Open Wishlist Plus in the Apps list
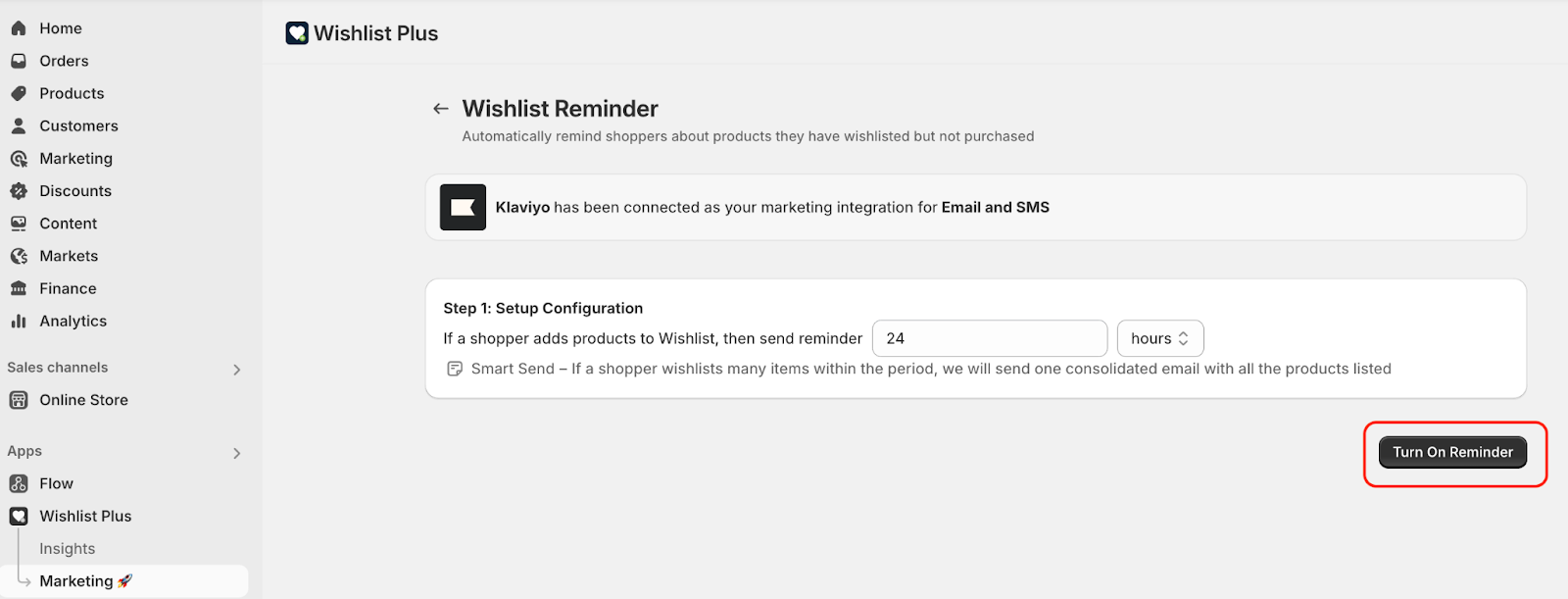 (85, 516)
